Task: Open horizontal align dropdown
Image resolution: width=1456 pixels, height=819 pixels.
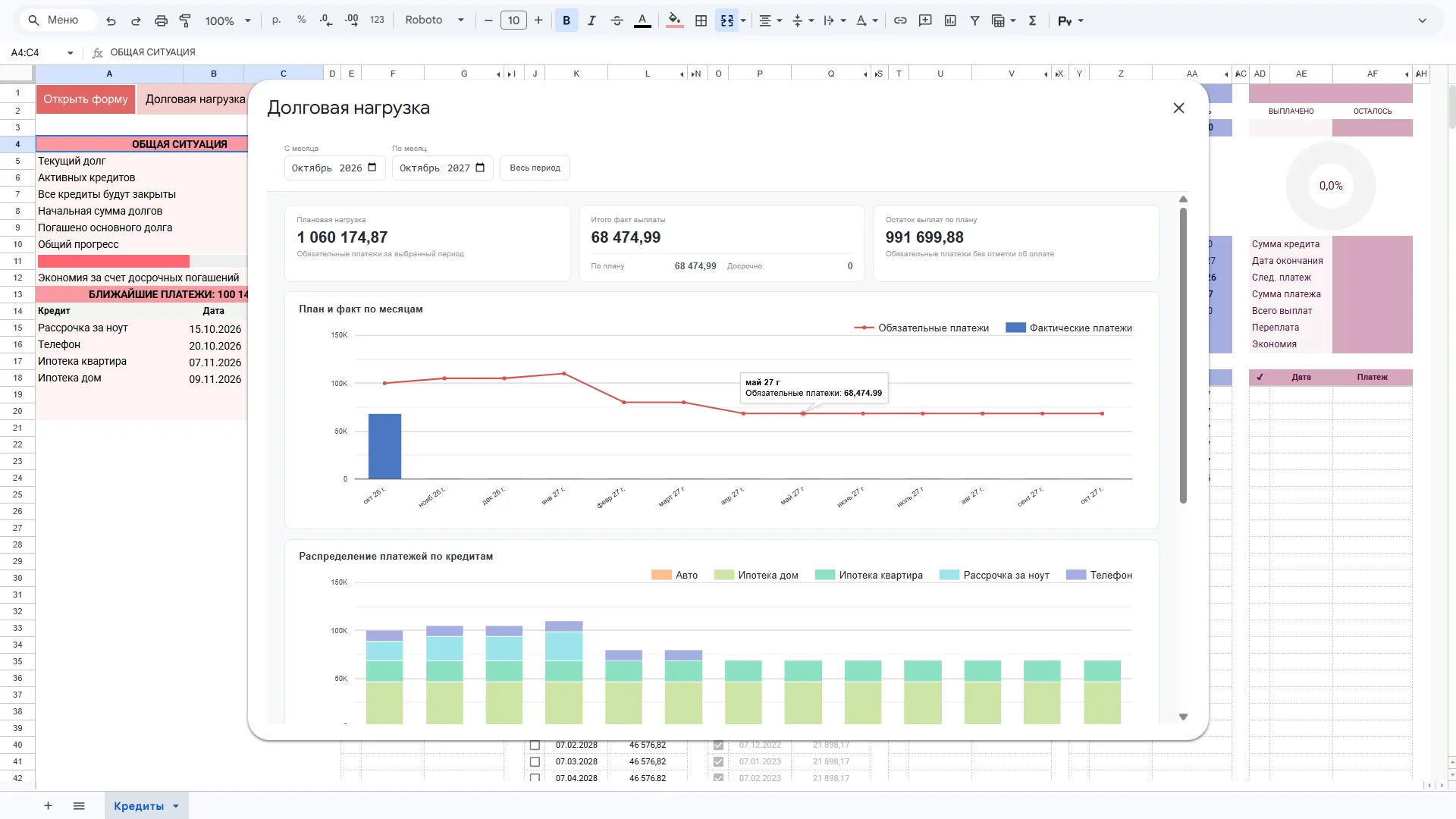Action: (x=770, y=20)
